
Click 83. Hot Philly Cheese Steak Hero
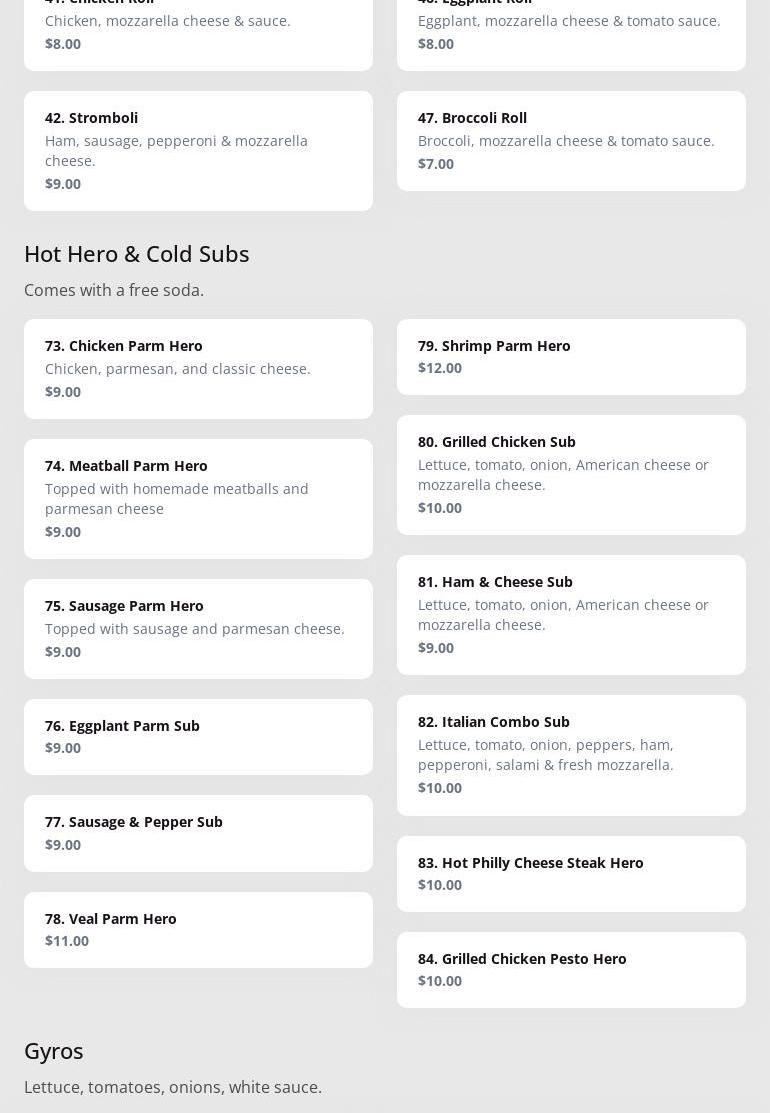pos(571,873)
